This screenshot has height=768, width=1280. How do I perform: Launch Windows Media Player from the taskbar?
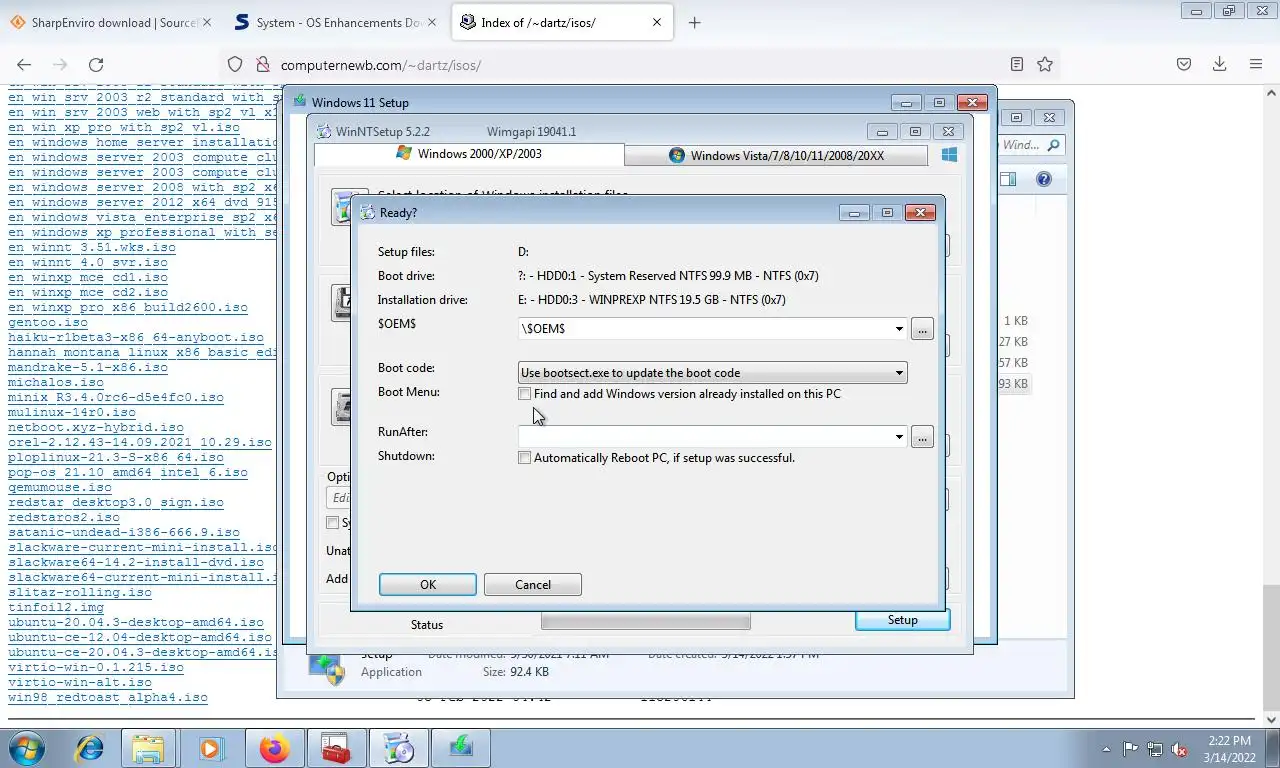click(211, 748)
